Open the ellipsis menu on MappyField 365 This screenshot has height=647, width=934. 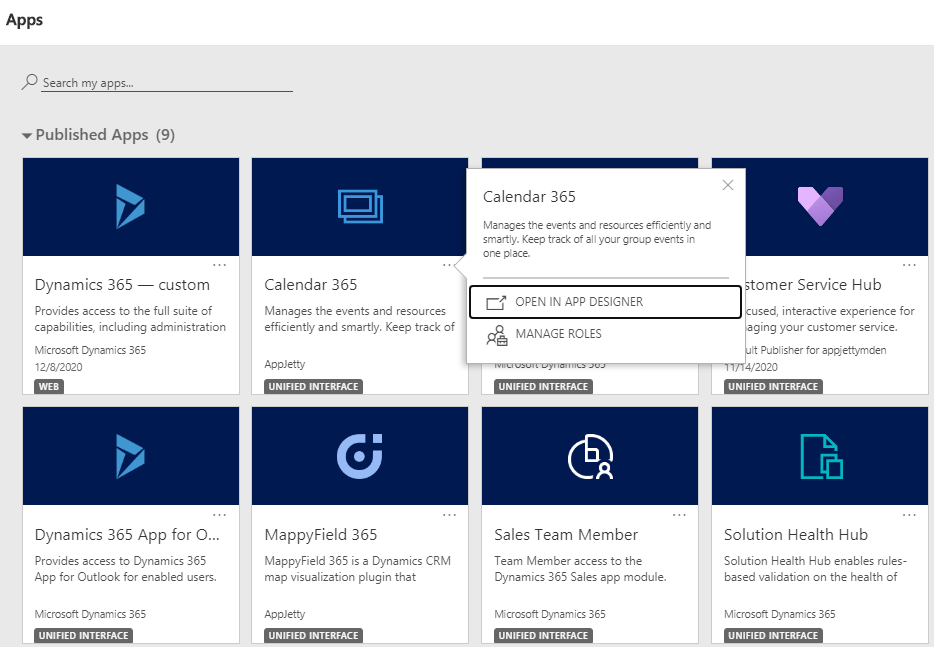click(449, 514)
